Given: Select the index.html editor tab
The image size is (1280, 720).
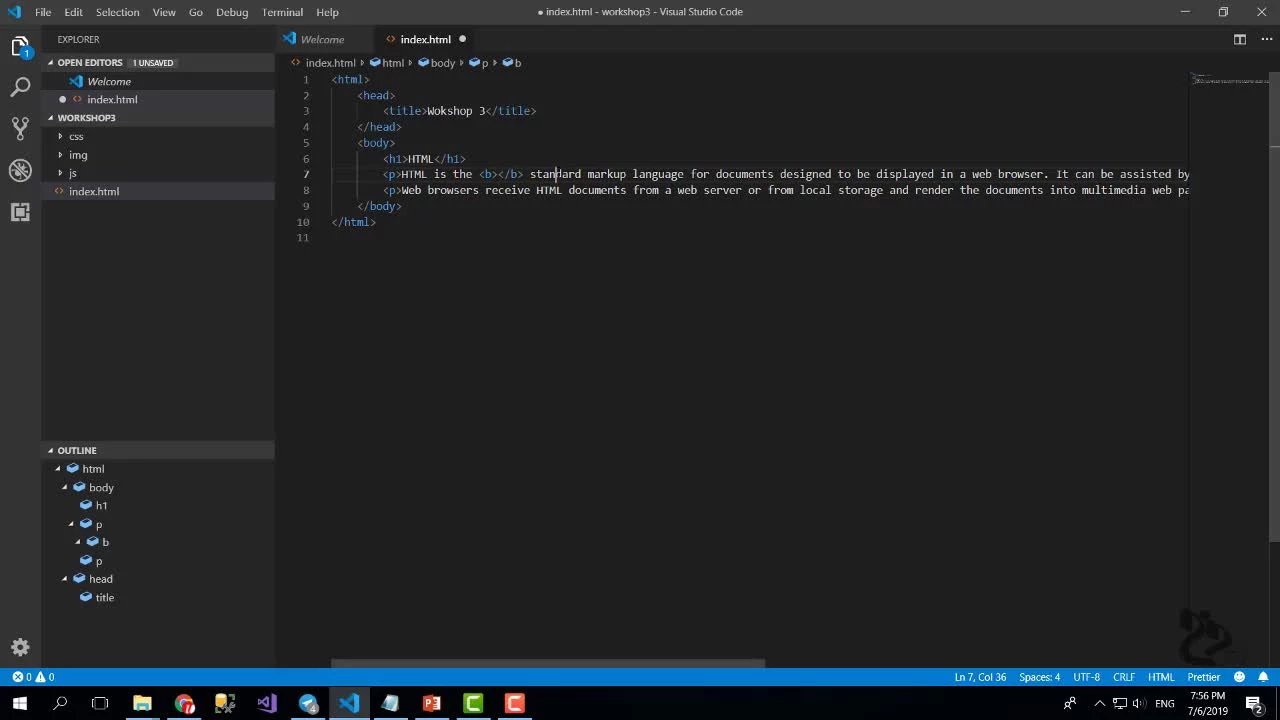Looking at the screenshot, I should click(426, 39).
